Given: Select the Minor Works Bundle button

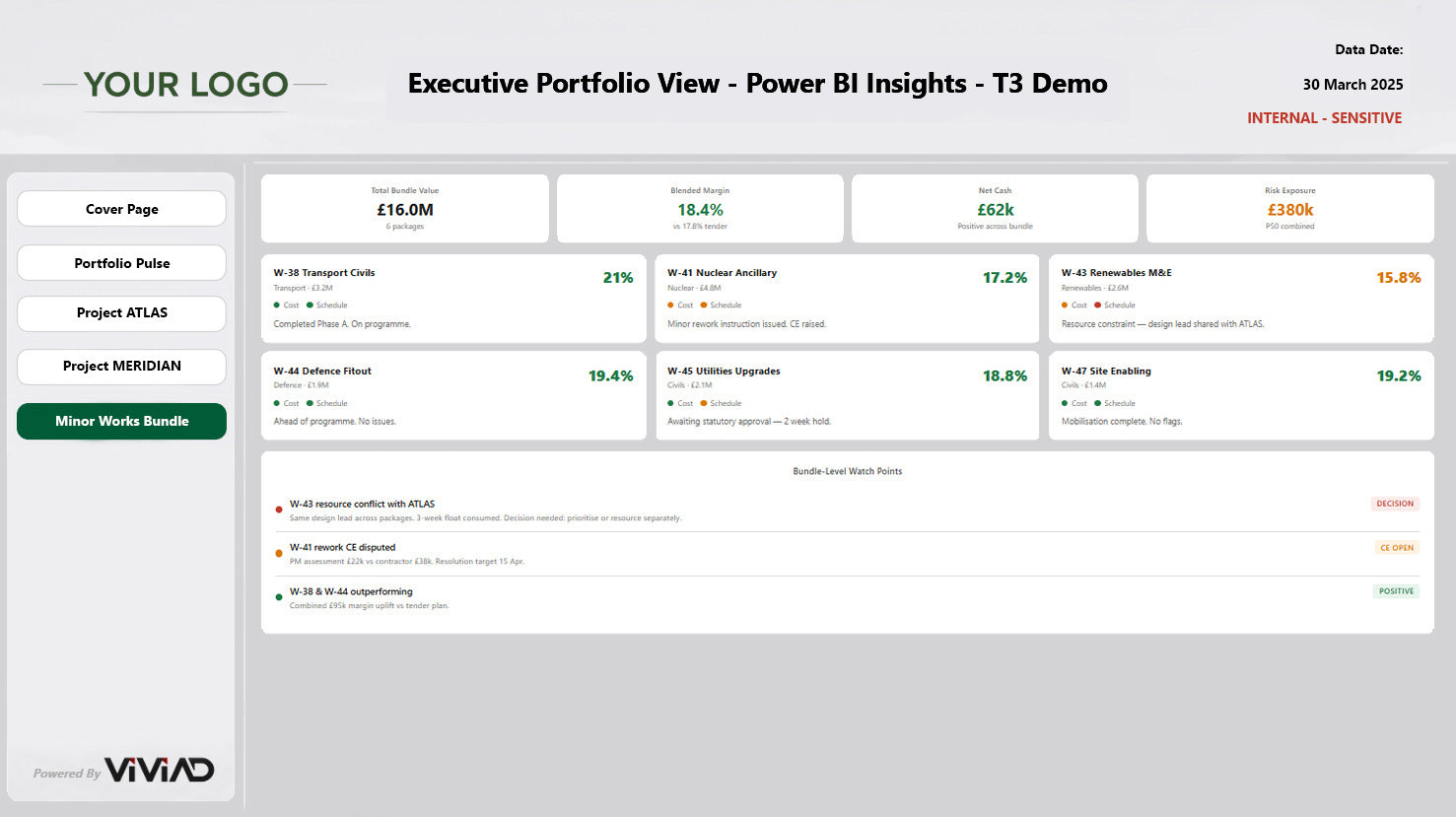Looking at the screenshot, I should (x=121, y=421).
